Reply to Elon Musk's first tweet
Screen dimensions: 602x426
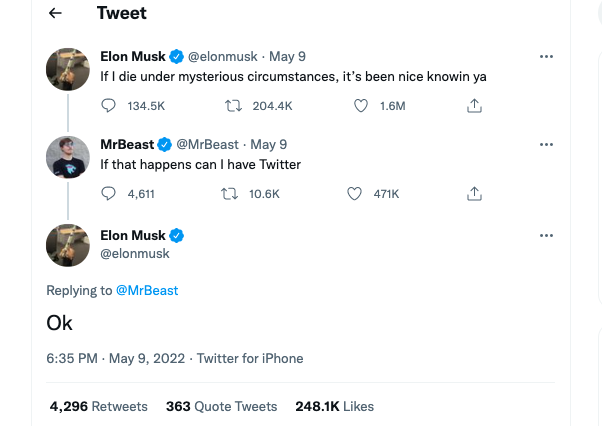[x=110, y=105]
